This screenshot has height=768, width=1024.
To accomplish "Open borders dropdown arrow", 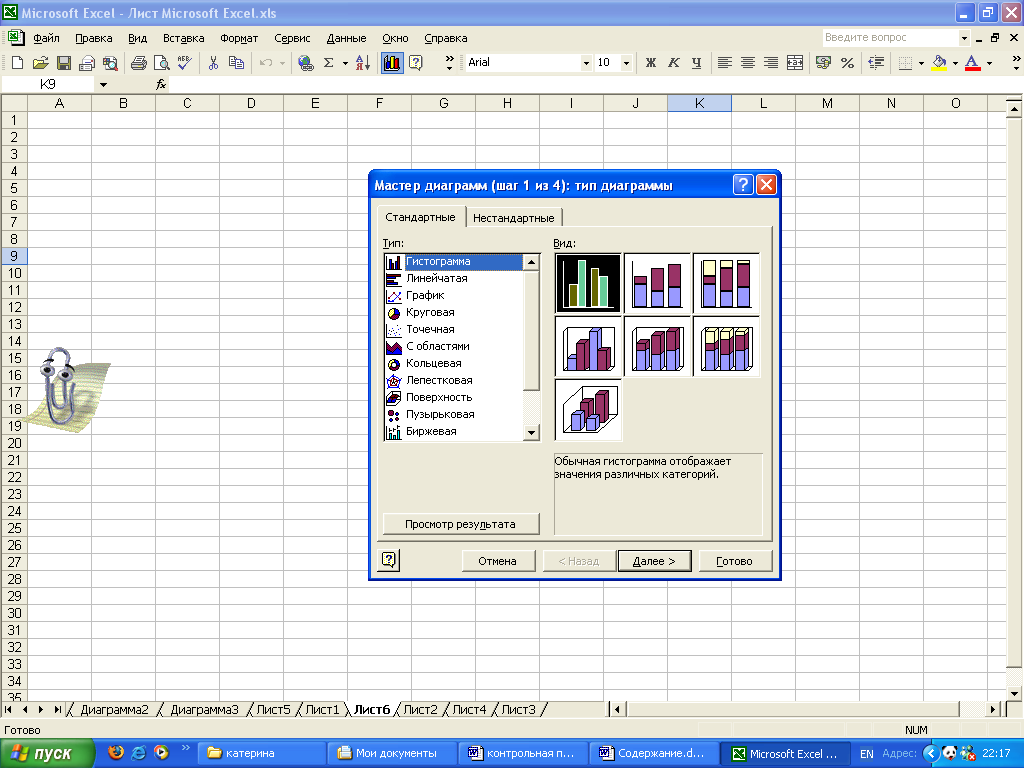I will pyautogui.click(x=921, y=63).
